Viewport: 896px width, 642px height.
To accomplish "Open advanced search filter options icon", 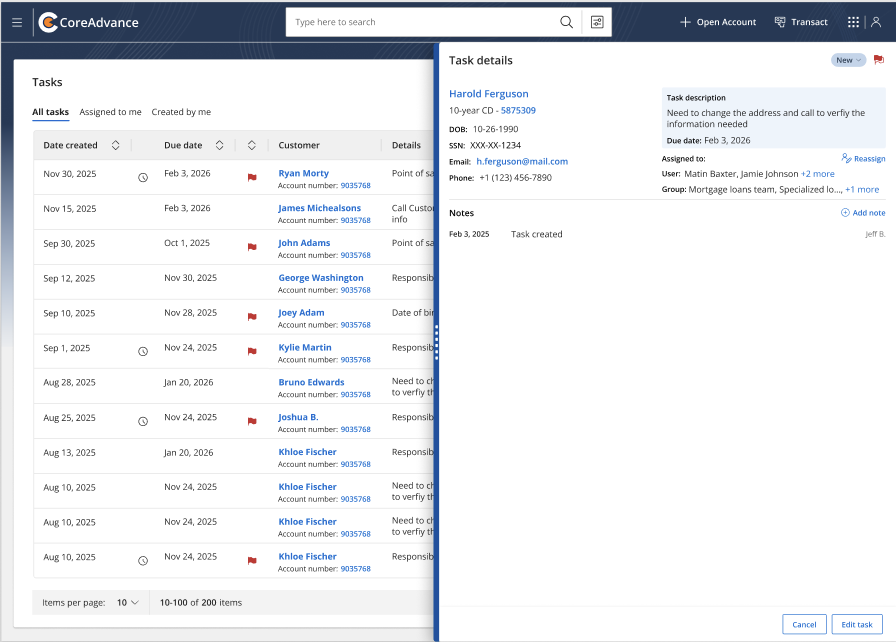I will [597, 22].
